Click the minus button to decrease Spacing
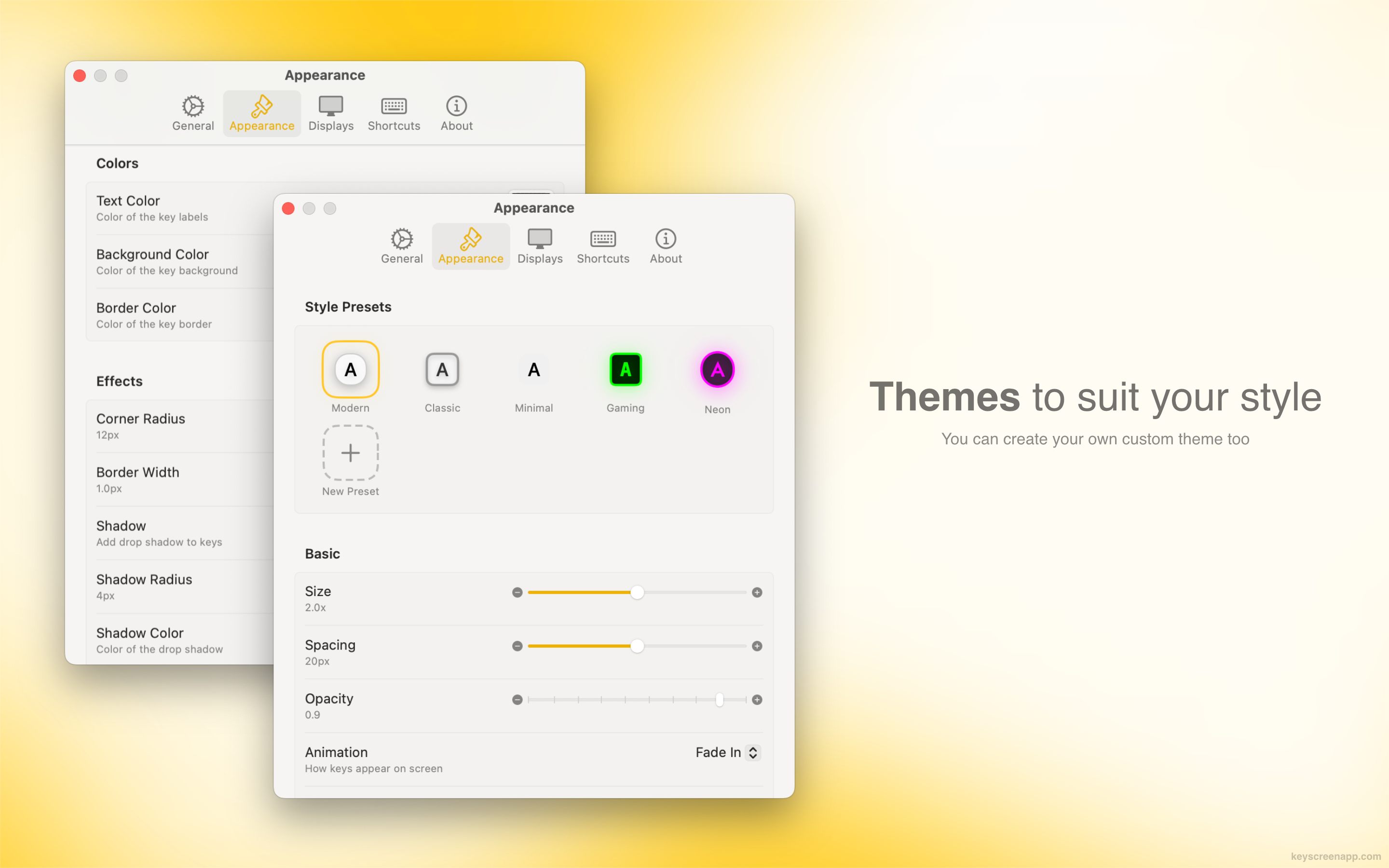 (517, 646)
